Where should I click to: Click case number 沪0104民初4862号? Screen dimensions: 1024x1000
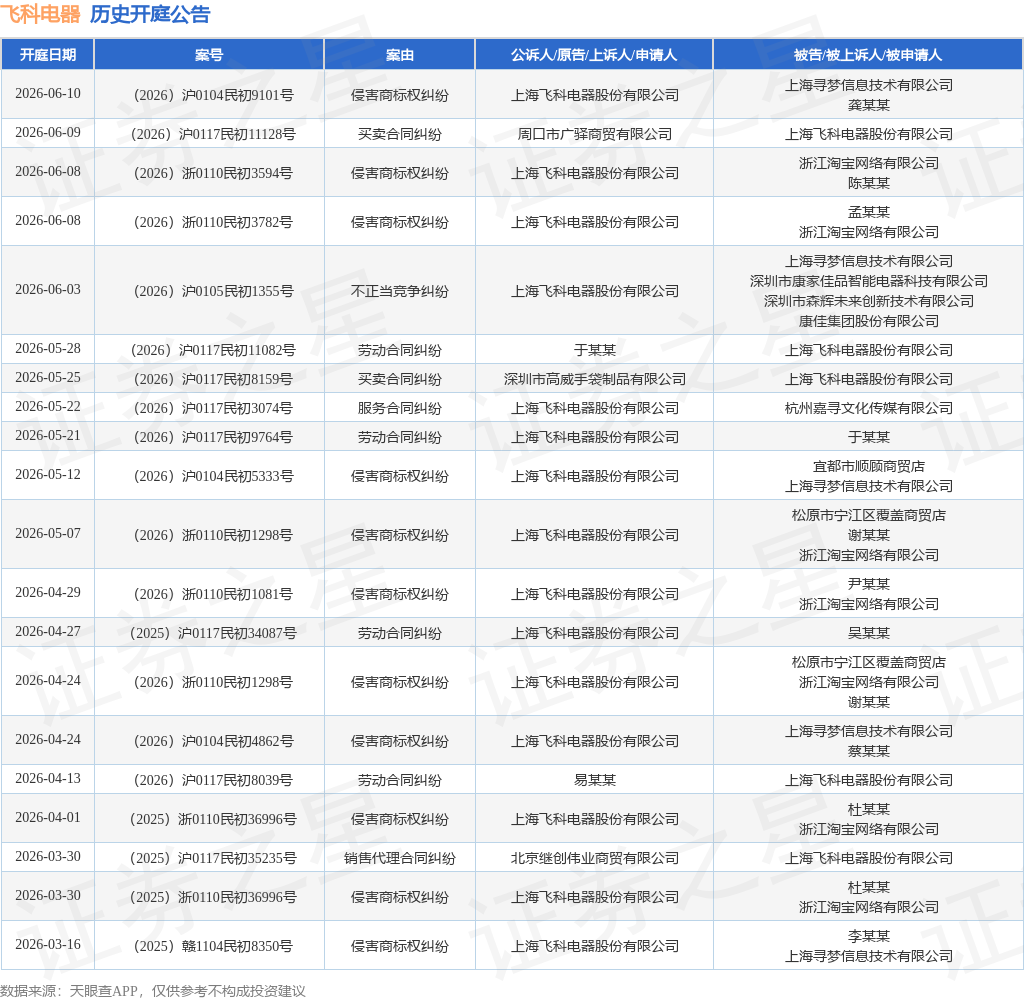pyautogui.click(x=214, y=741)
